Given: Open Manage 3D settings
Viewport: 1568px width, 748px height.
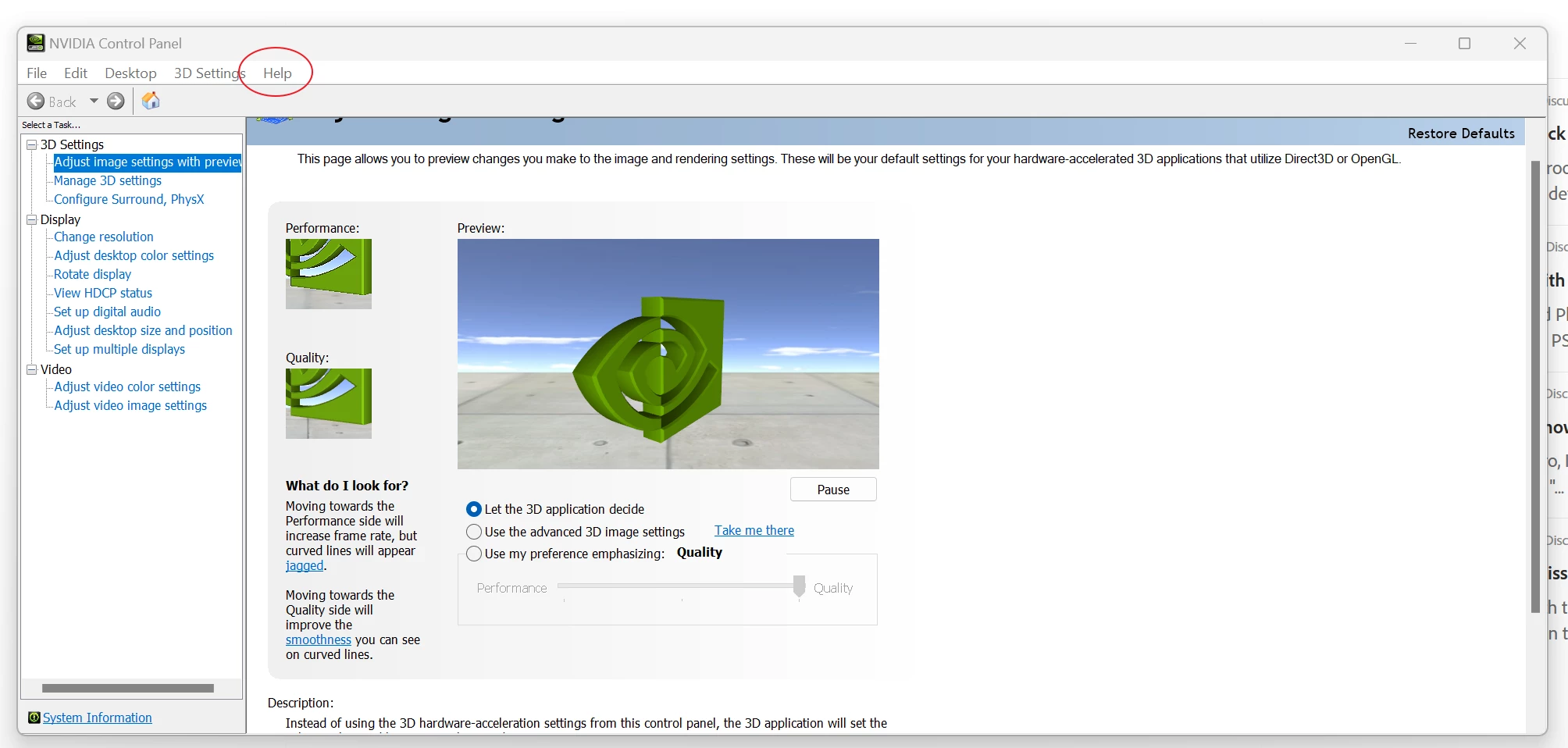Looking at the screenshot, I should coord(108,180).
